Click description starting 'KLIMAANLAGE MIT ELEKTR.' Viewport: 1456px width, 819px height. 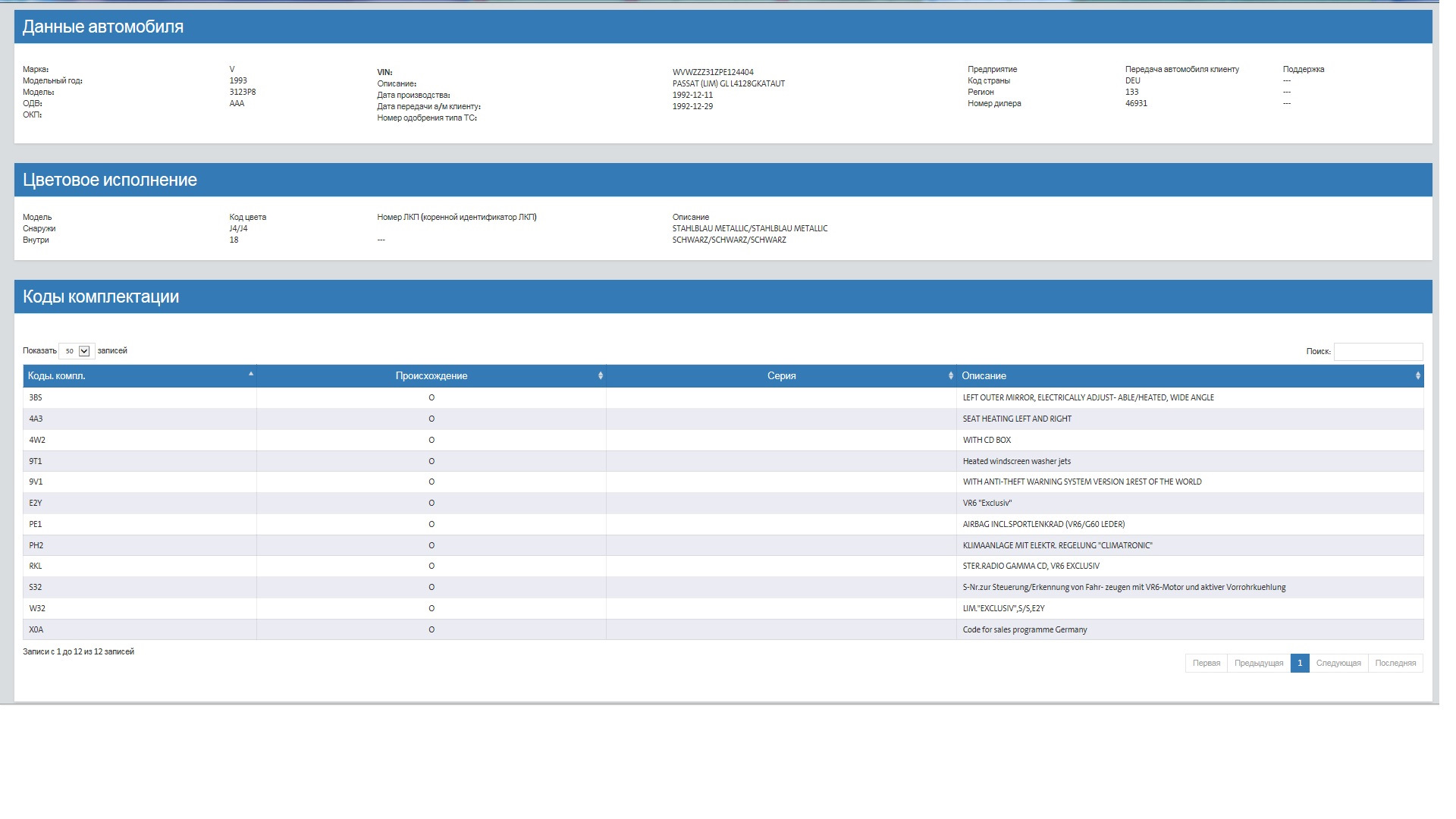[1057, 545]
